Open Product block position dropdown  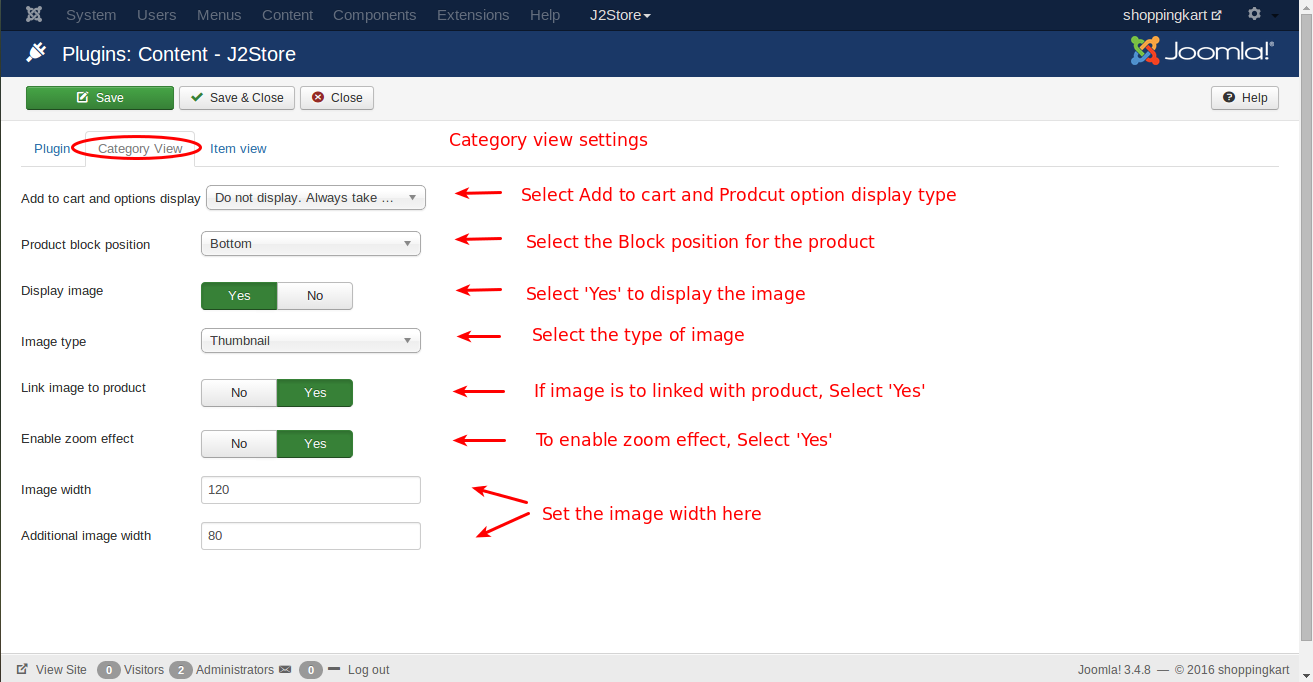pos(311,244)
